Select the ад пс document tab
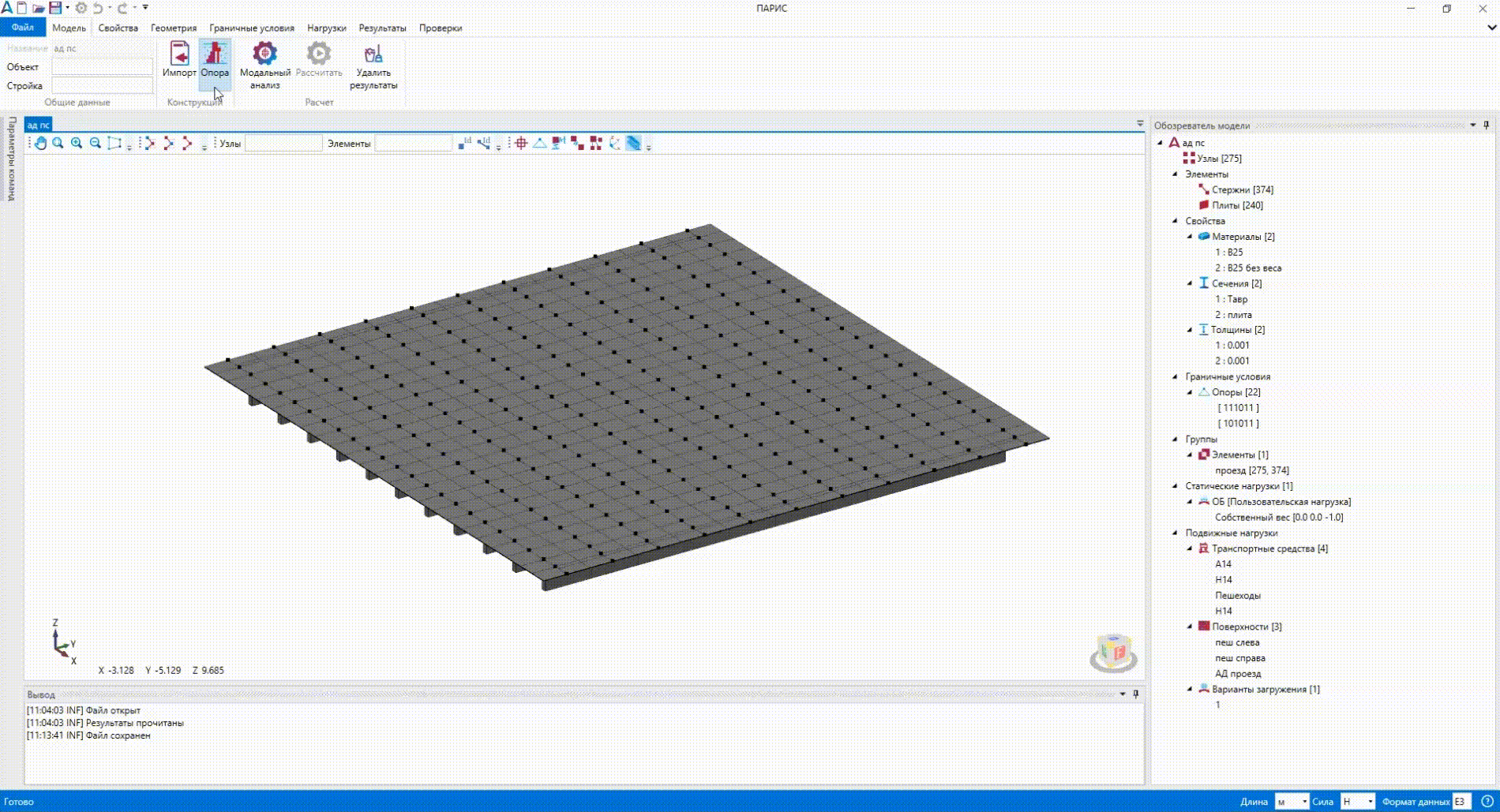The image size is (1500, 812). pos(38,125)
